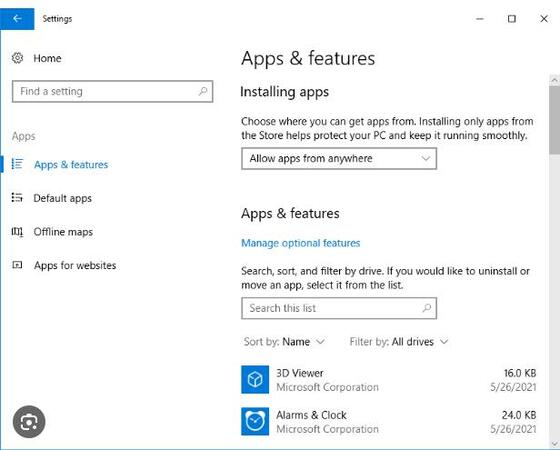The height and width of the screenshot is (450, 560).
Task: Click the Apps for websites icon
Action: click(17, 265)
